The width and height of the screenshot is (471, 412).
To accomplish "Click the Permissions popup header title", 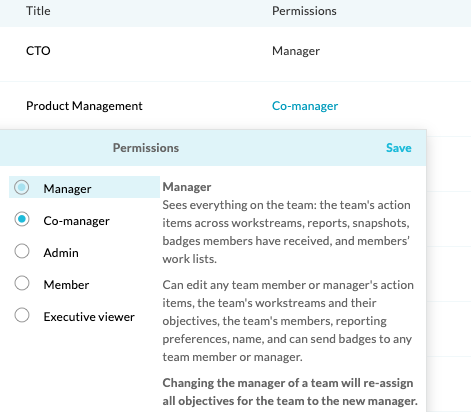I will [146, 148].
